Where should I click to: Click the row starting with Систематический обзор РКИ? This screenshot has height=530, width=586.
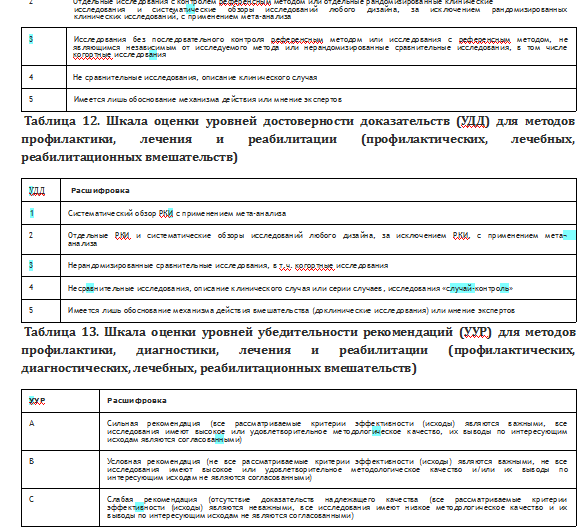pyautogui.click(x=299, y=213)
